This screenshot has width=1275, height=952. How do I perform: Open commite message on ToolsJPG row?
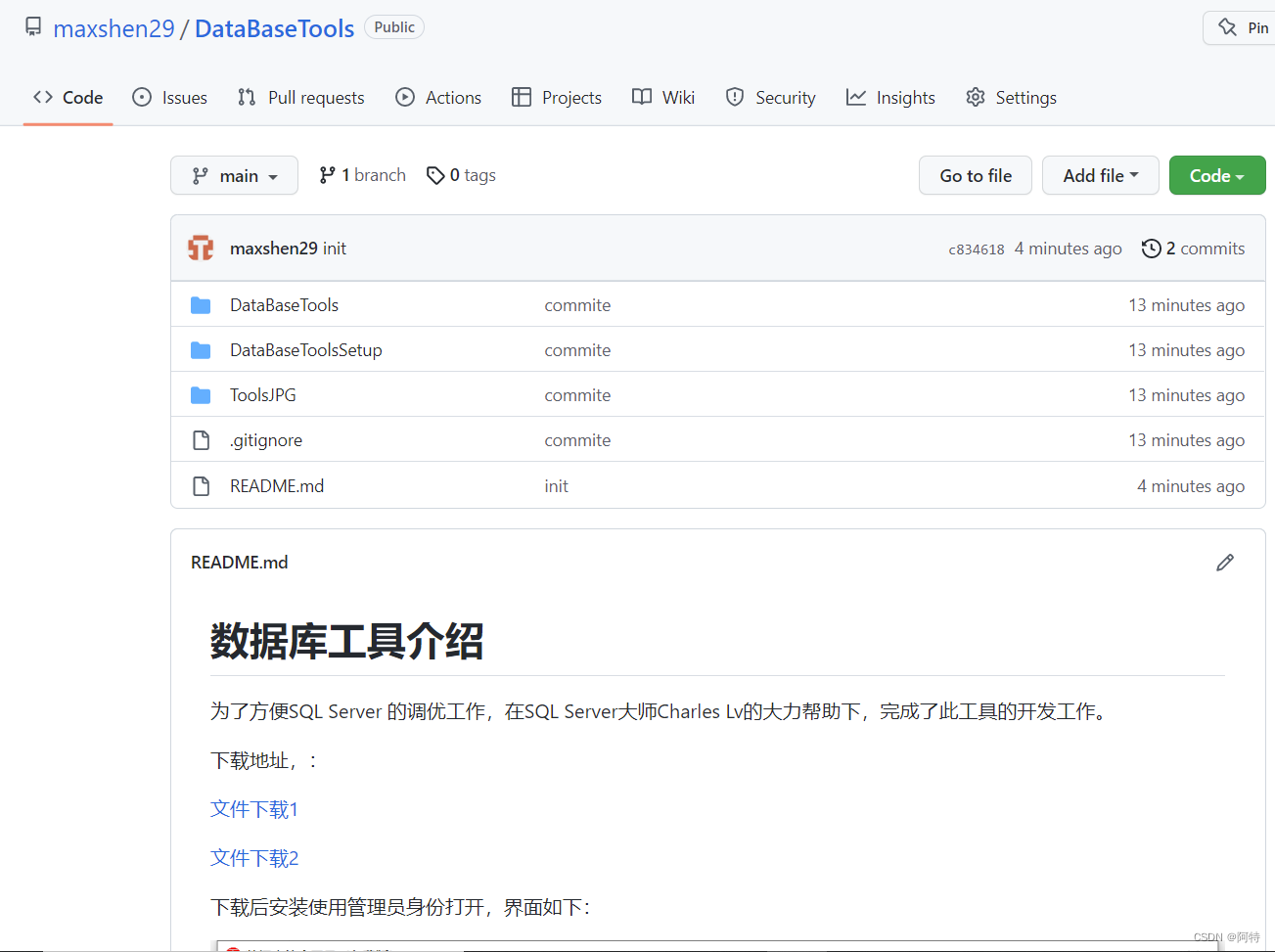[x=577, y=395]
